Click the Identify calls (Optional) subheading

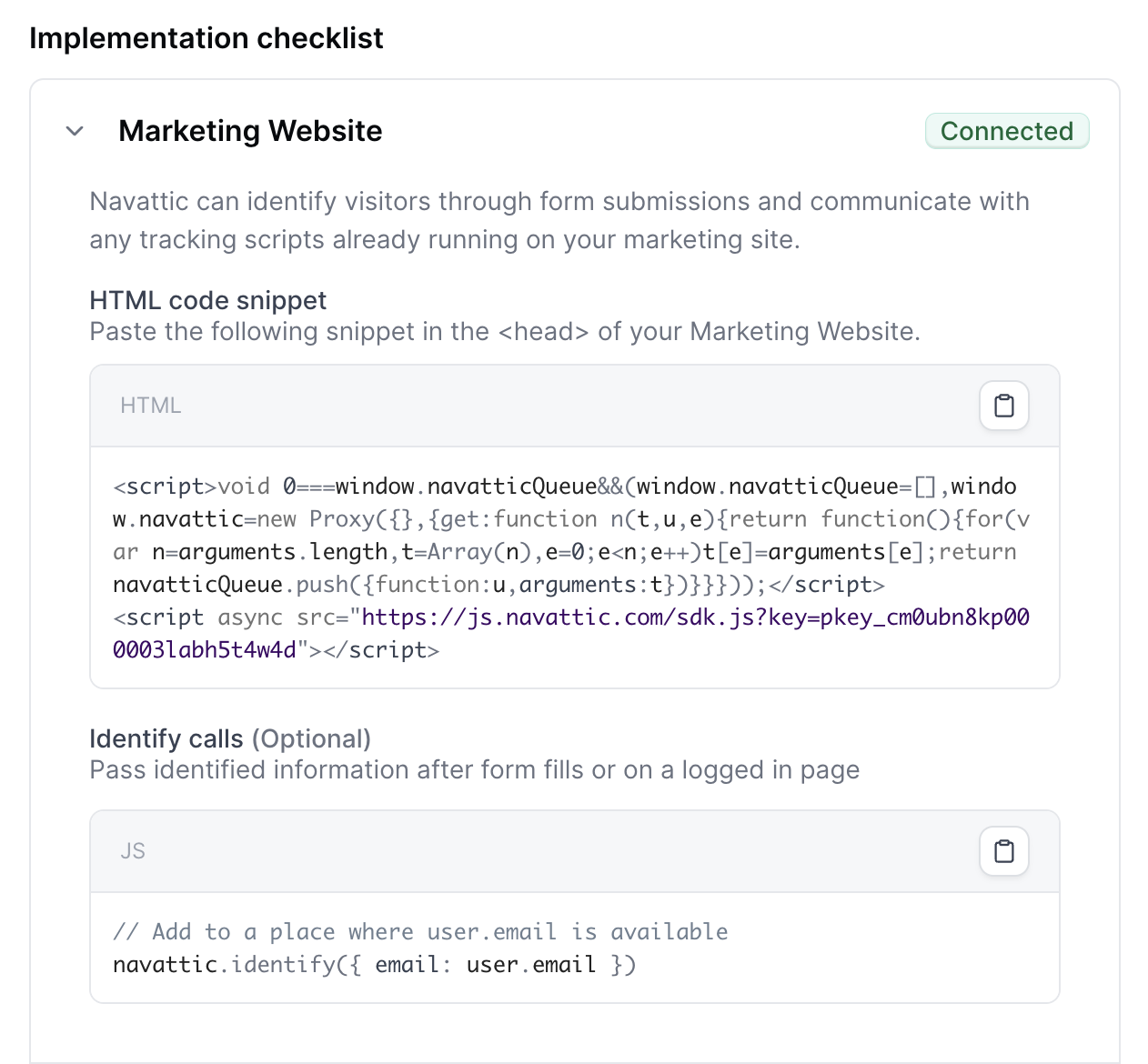pos(230,738)
